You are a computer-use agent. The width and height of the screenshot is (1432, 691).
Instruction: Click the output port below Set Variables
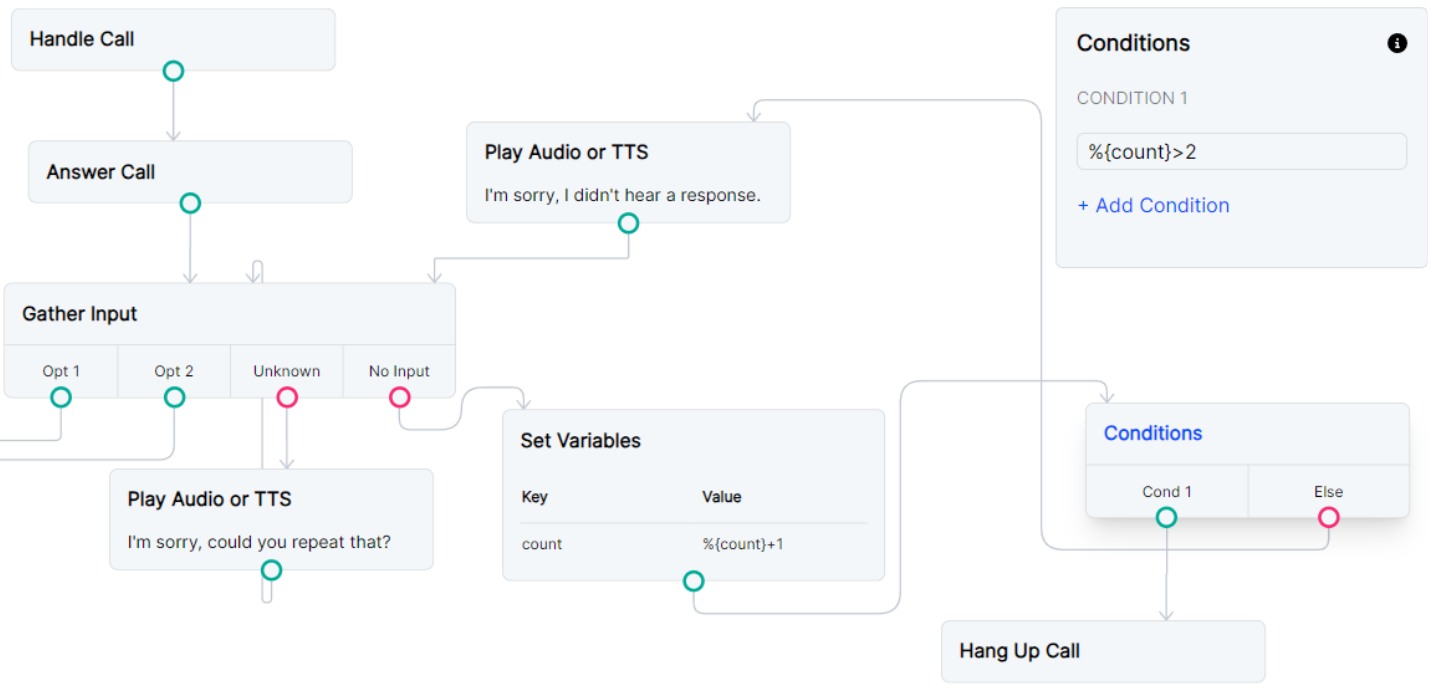[x=694, y=580]
